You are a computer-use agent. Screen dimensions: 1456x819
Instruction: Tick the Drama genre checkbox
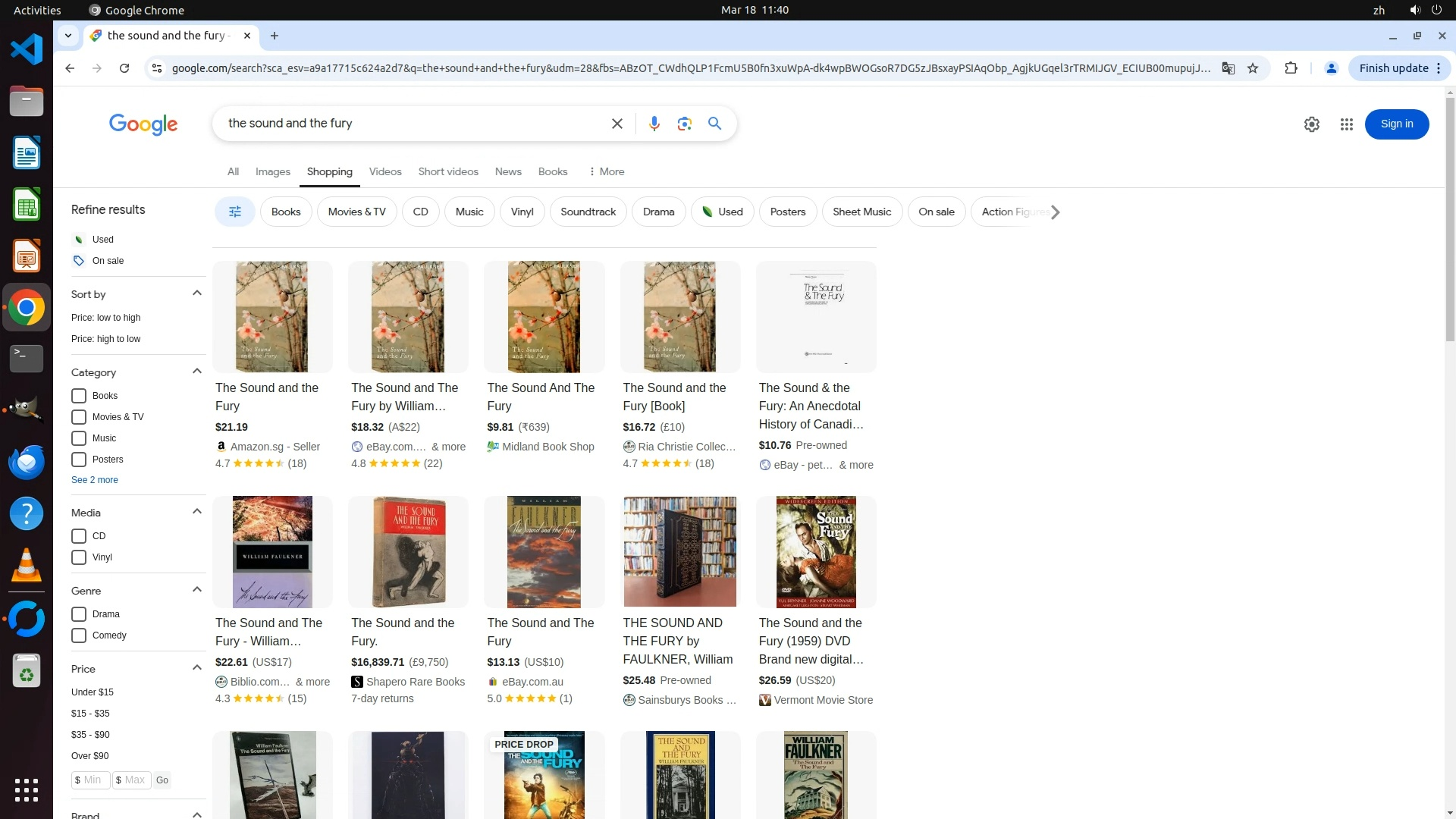pos(79,614)
